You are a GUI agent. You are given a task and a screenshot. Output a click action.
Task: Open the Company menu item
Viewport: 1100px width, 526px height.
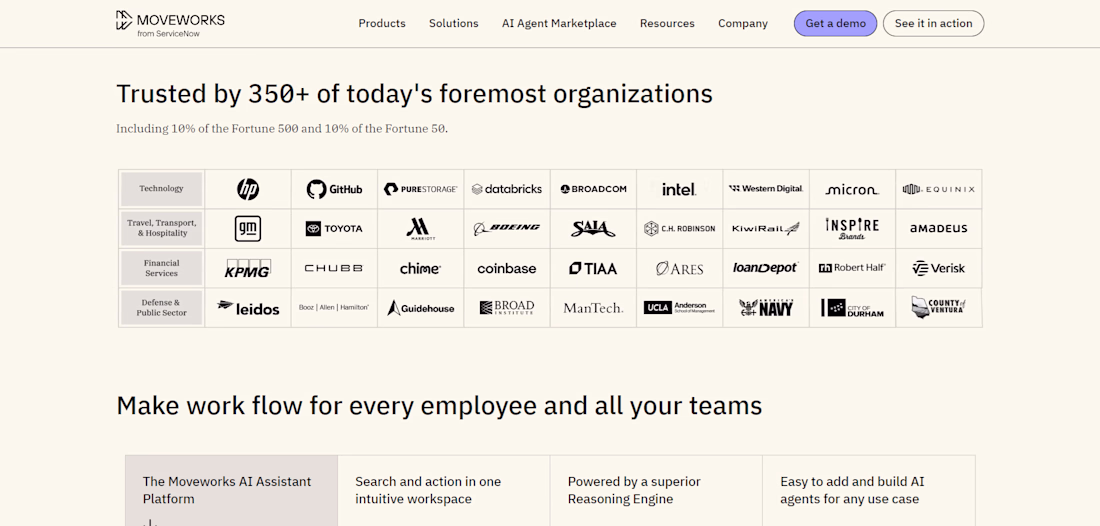click(743, 23)
